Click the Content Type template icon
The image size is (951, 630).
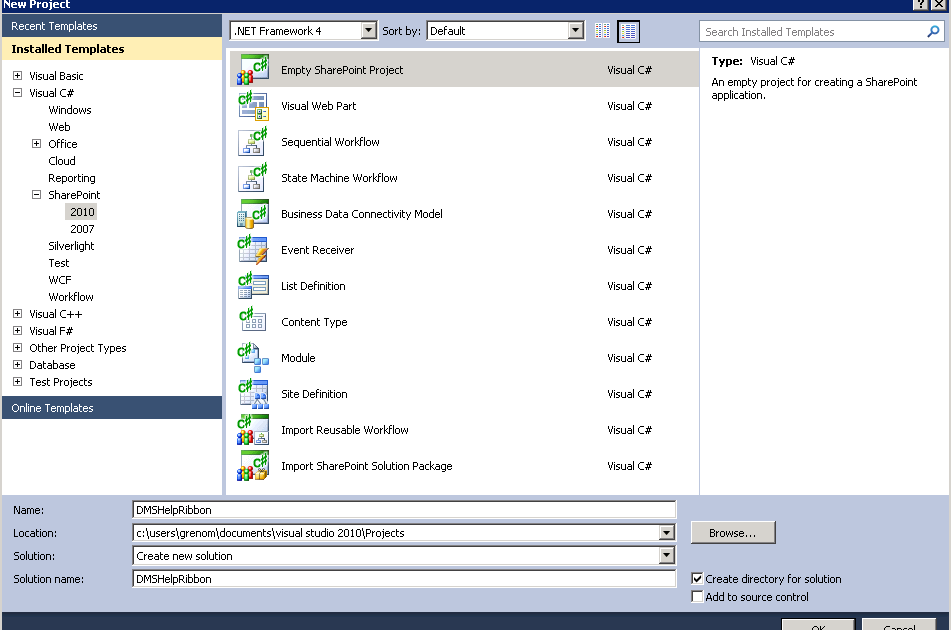tap(253, 322)
